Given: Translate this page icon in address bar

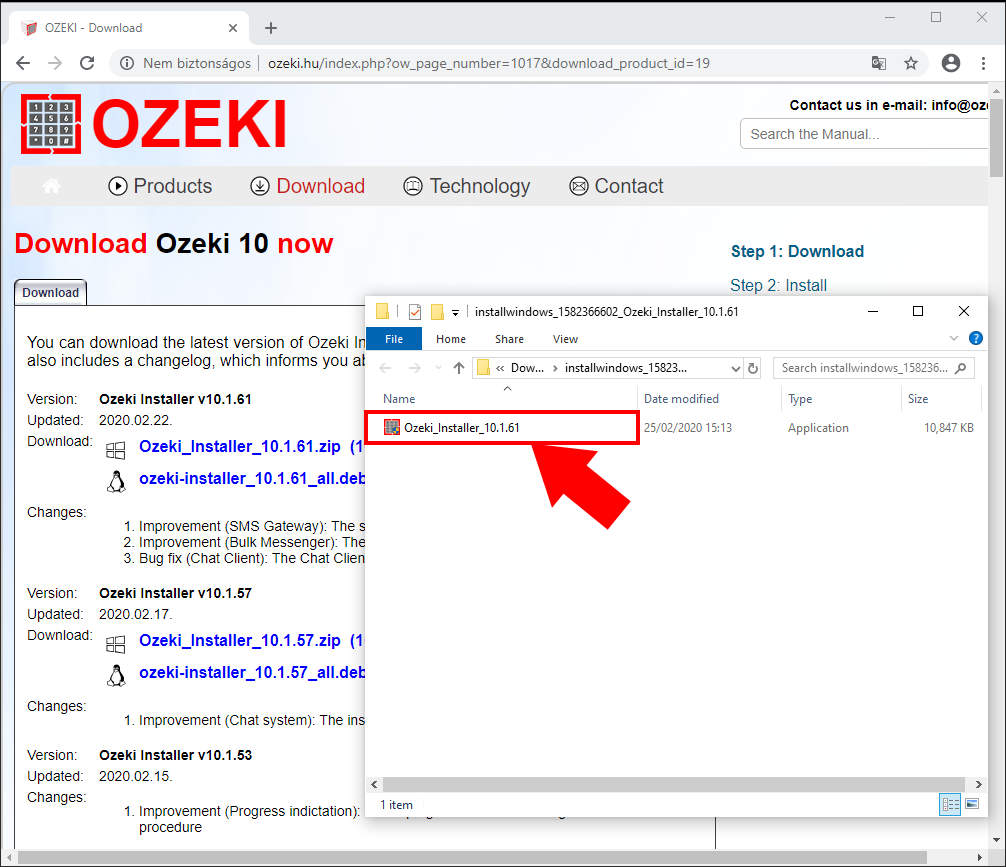Looking at the screenshot, I should [878, 63].
